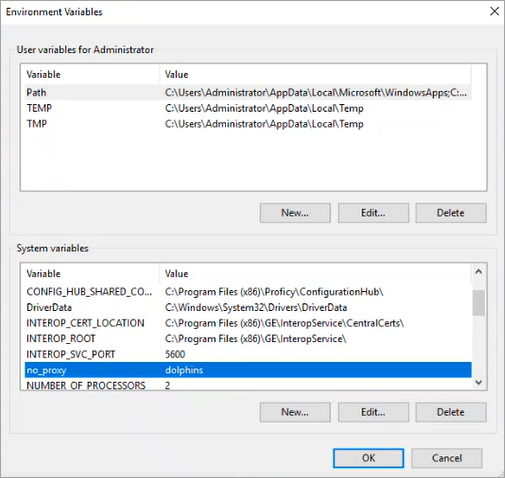Select the TEMP user variable row
Viewport: 505px width, 478px height.
point(248,108)
